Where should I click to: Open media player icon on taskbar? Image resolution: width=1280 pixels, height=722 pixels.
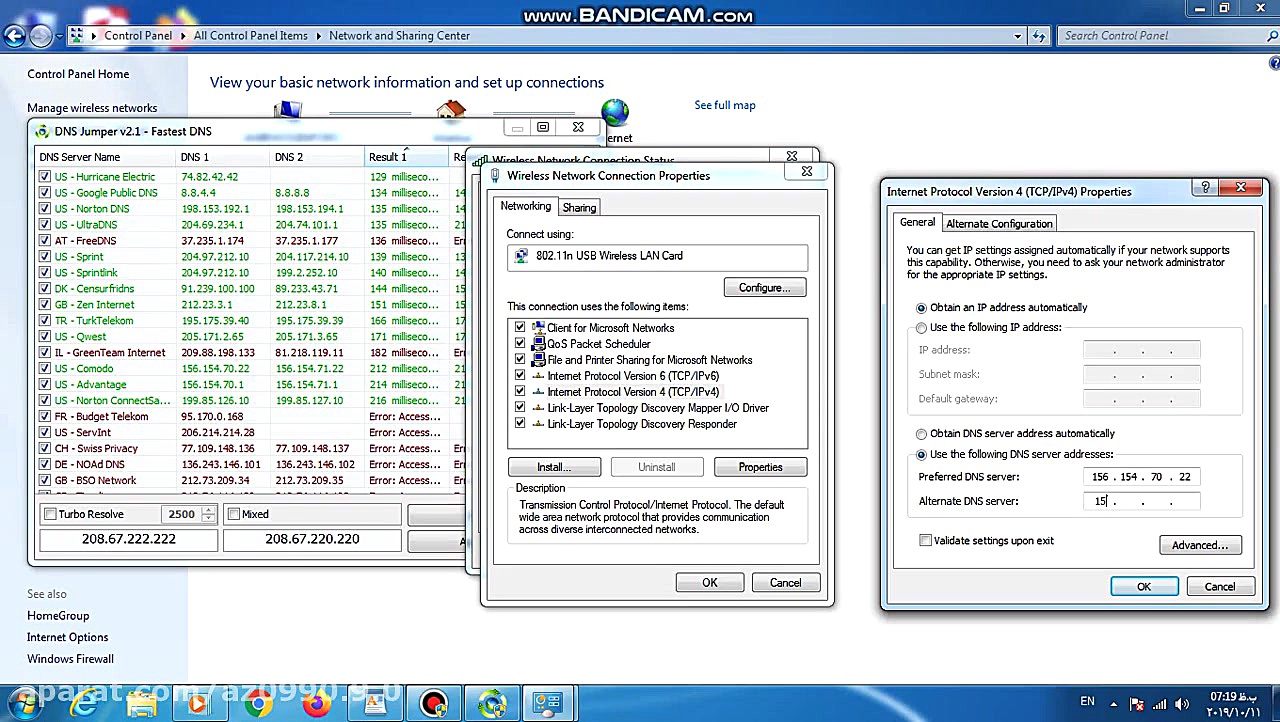pos(197,704)
